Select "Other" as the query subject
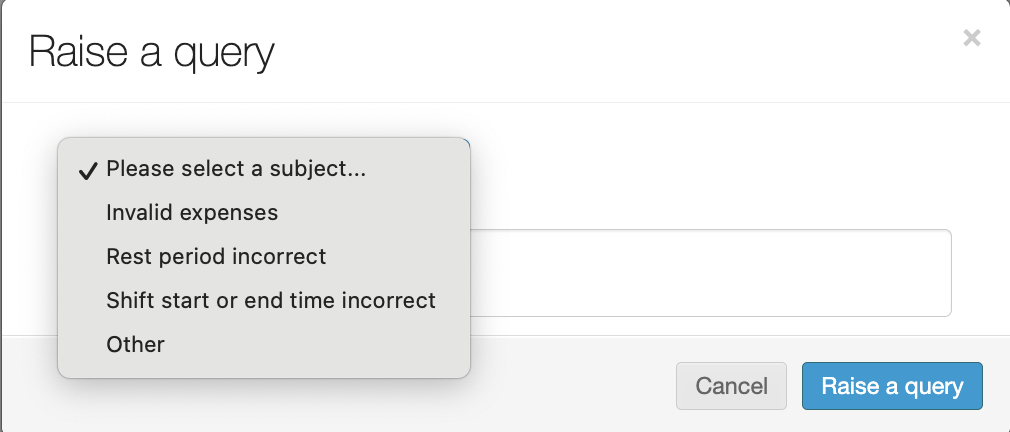Screen dimensions: 1010x432 (135, 345)
